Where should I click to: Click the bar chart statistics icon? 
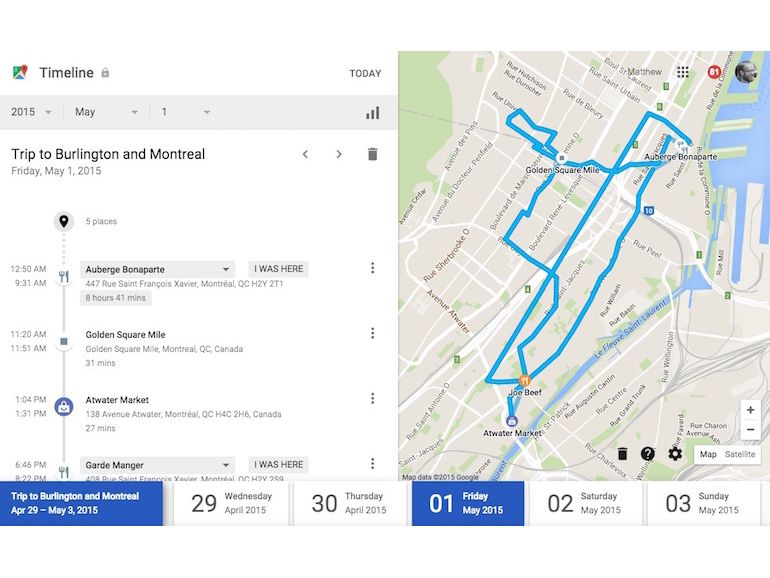pos(372,113)
